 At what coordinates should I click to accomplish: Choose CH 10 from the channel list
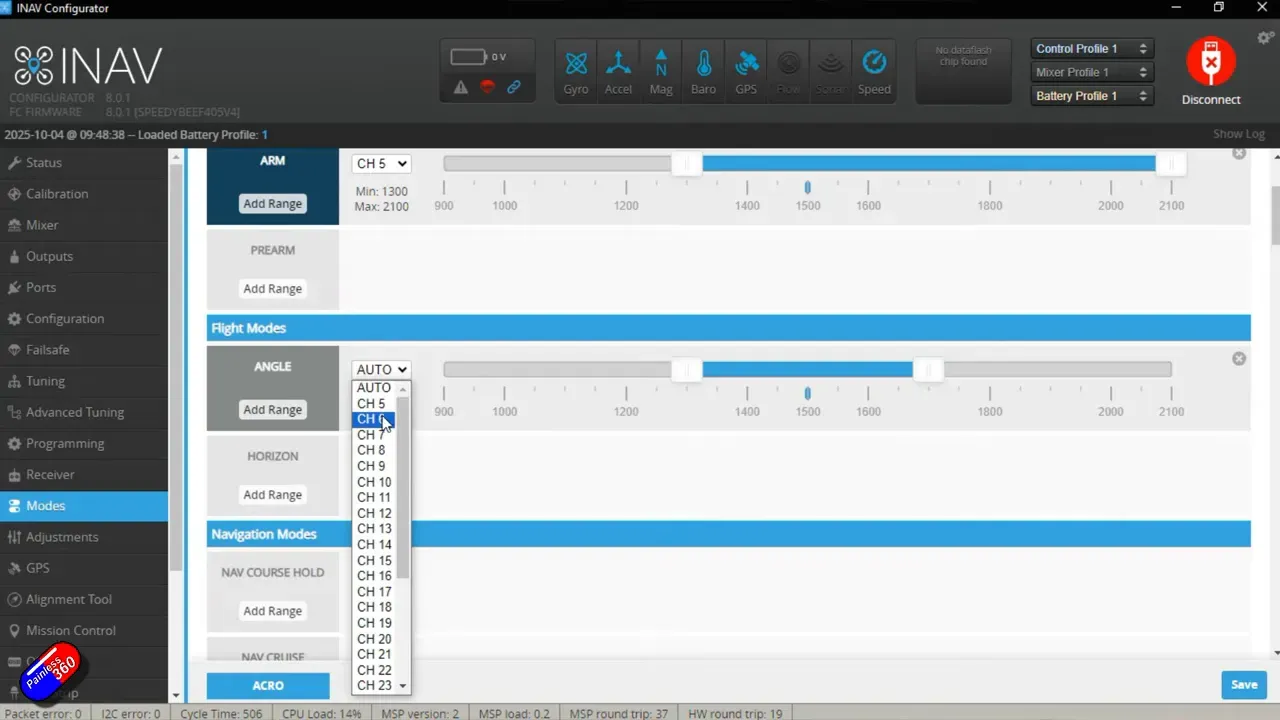pyautogui.click(x=374, y=482)
